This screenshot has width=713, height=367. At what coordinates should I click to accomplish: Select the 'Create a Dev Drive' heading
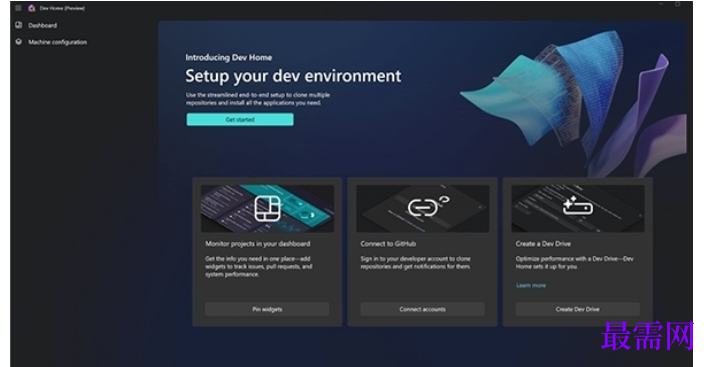[543, 244]
